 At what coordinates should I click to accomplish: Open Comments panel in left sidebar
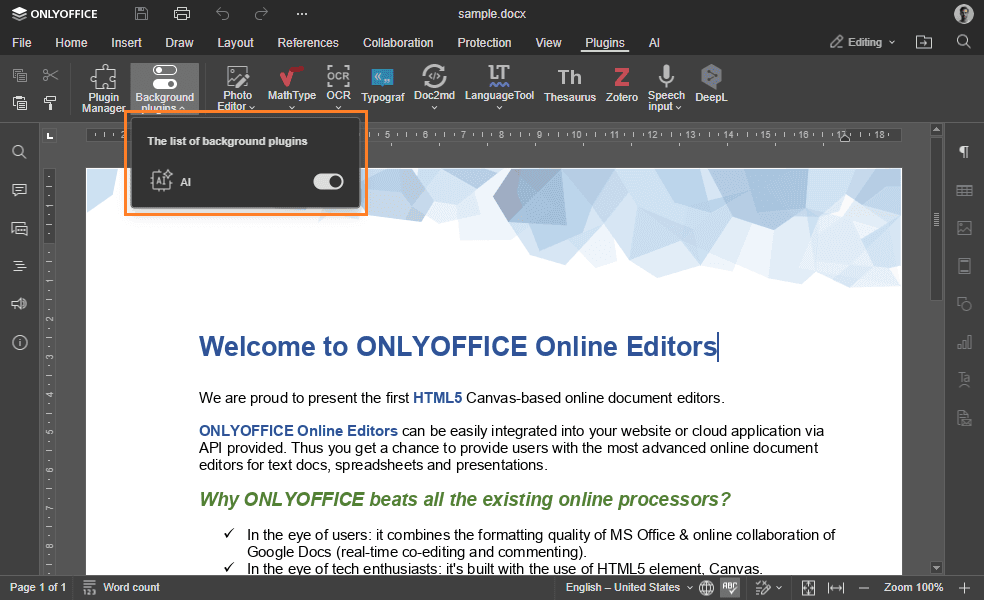(x=19, y=190)
